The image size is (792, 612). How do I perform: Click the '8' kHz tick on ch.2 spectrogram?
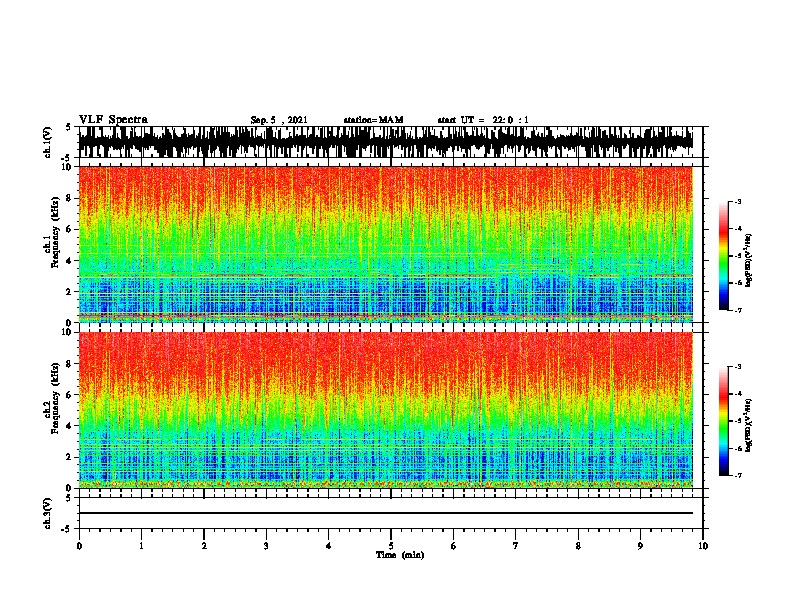[70, 364]
